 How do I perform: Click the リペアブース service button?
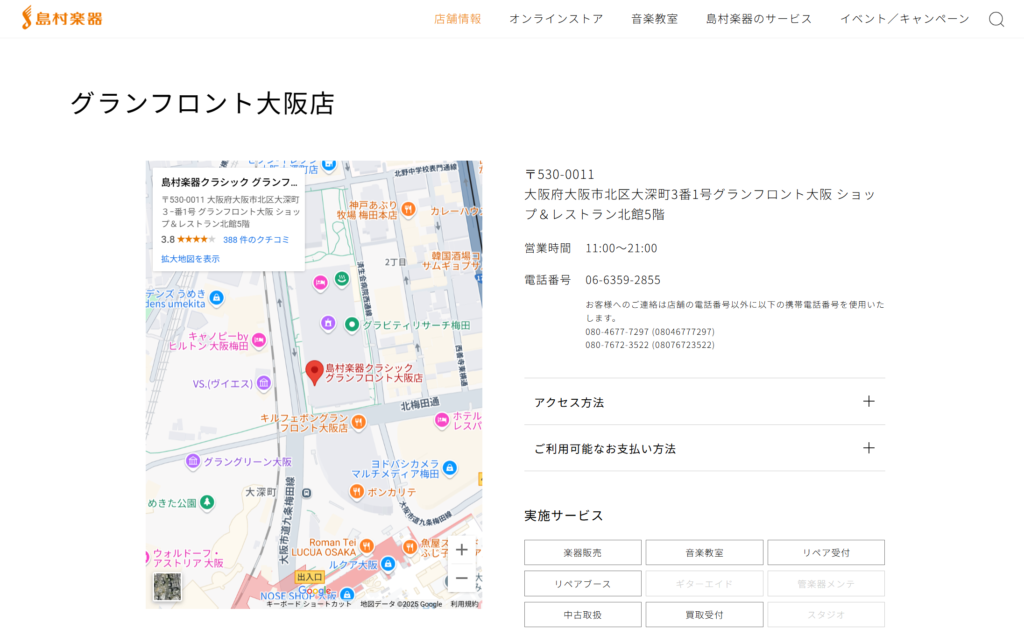pos(583,583)
